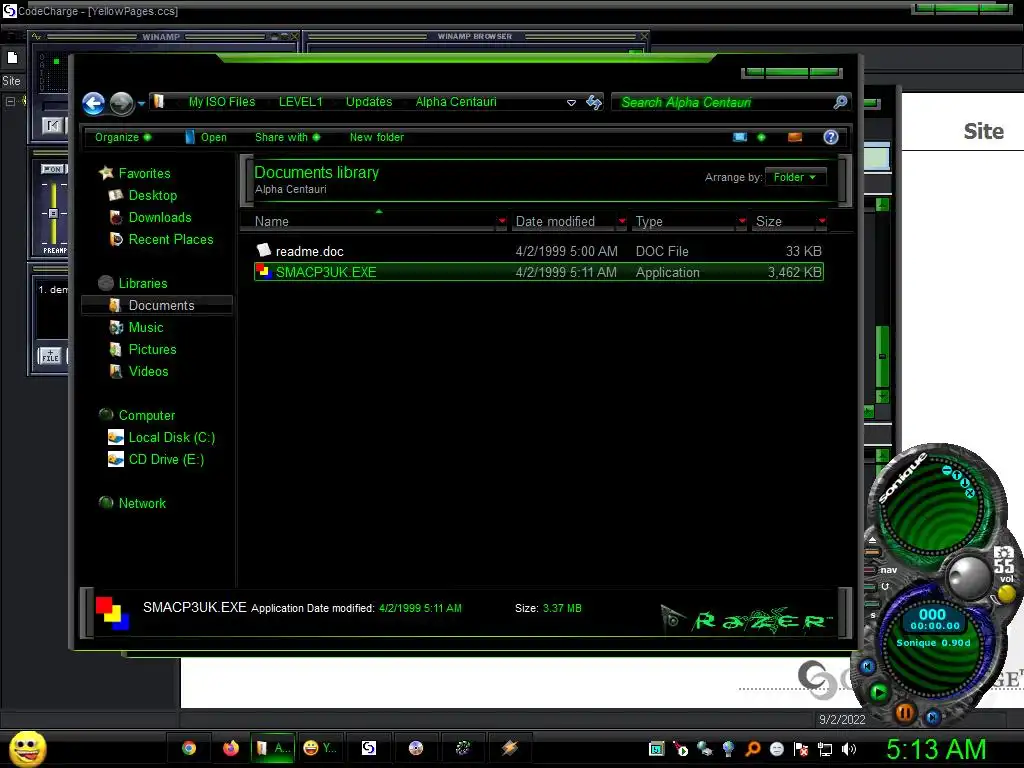Open the recent locations arrow beside Forward
The height and width of the screenshot is (768, 1024).
141,103
